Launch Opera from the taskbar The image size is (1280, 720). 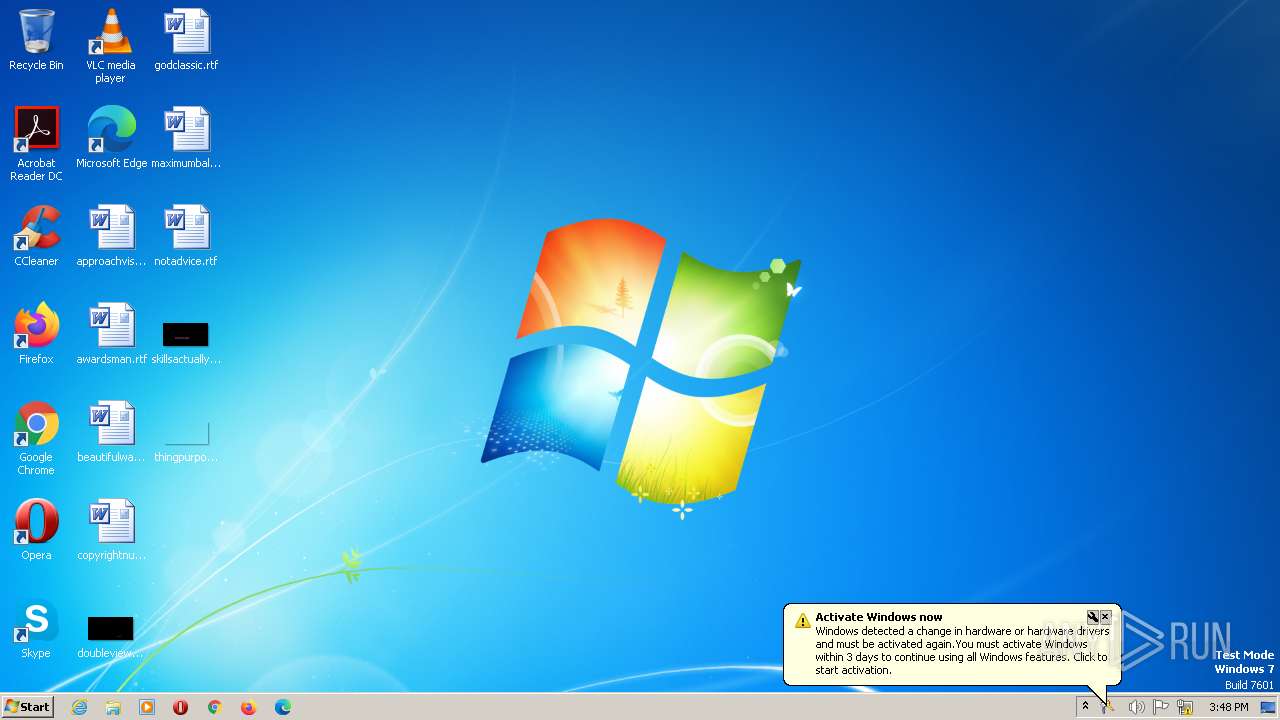click(181, 707)
